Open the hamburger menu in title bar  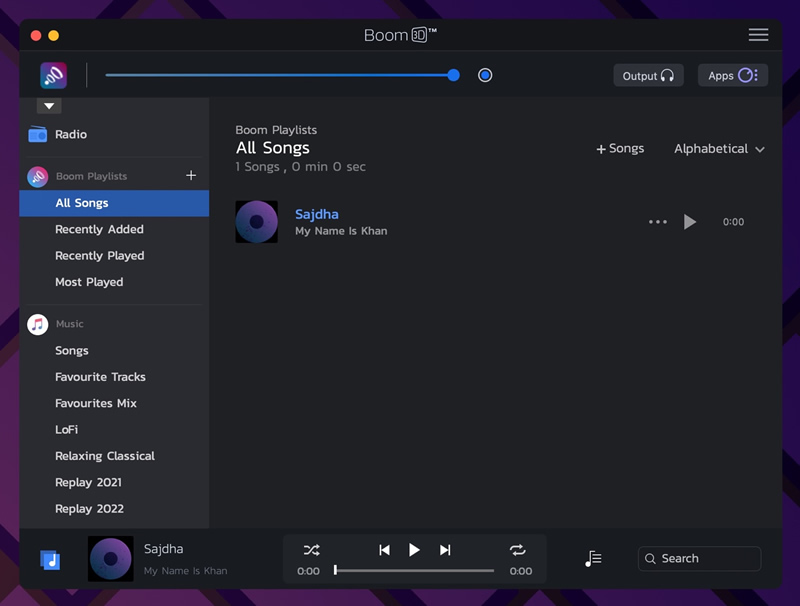tap(758, 35)
